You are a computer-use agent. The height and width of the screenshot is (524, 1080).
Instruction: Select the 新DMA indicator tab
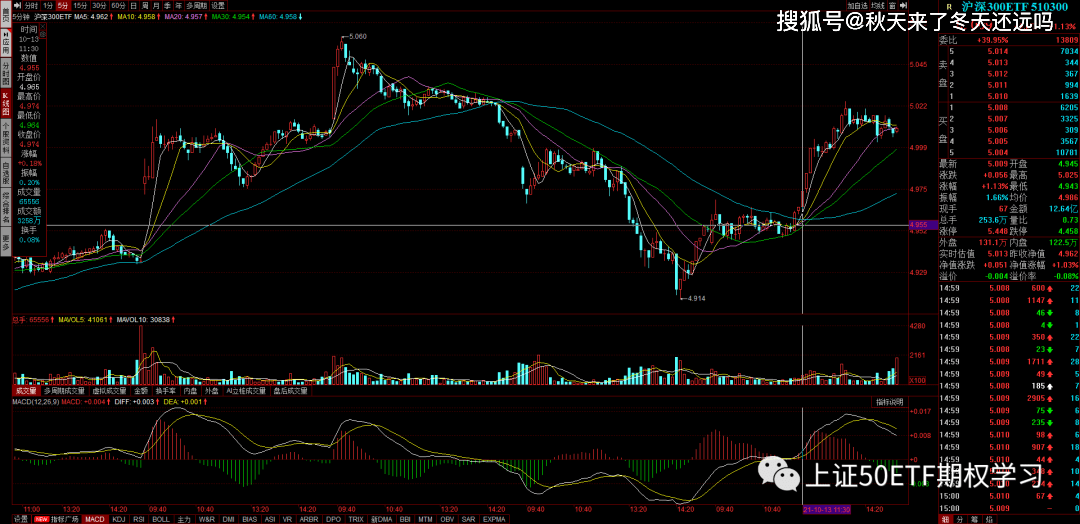tap(382, 519)
